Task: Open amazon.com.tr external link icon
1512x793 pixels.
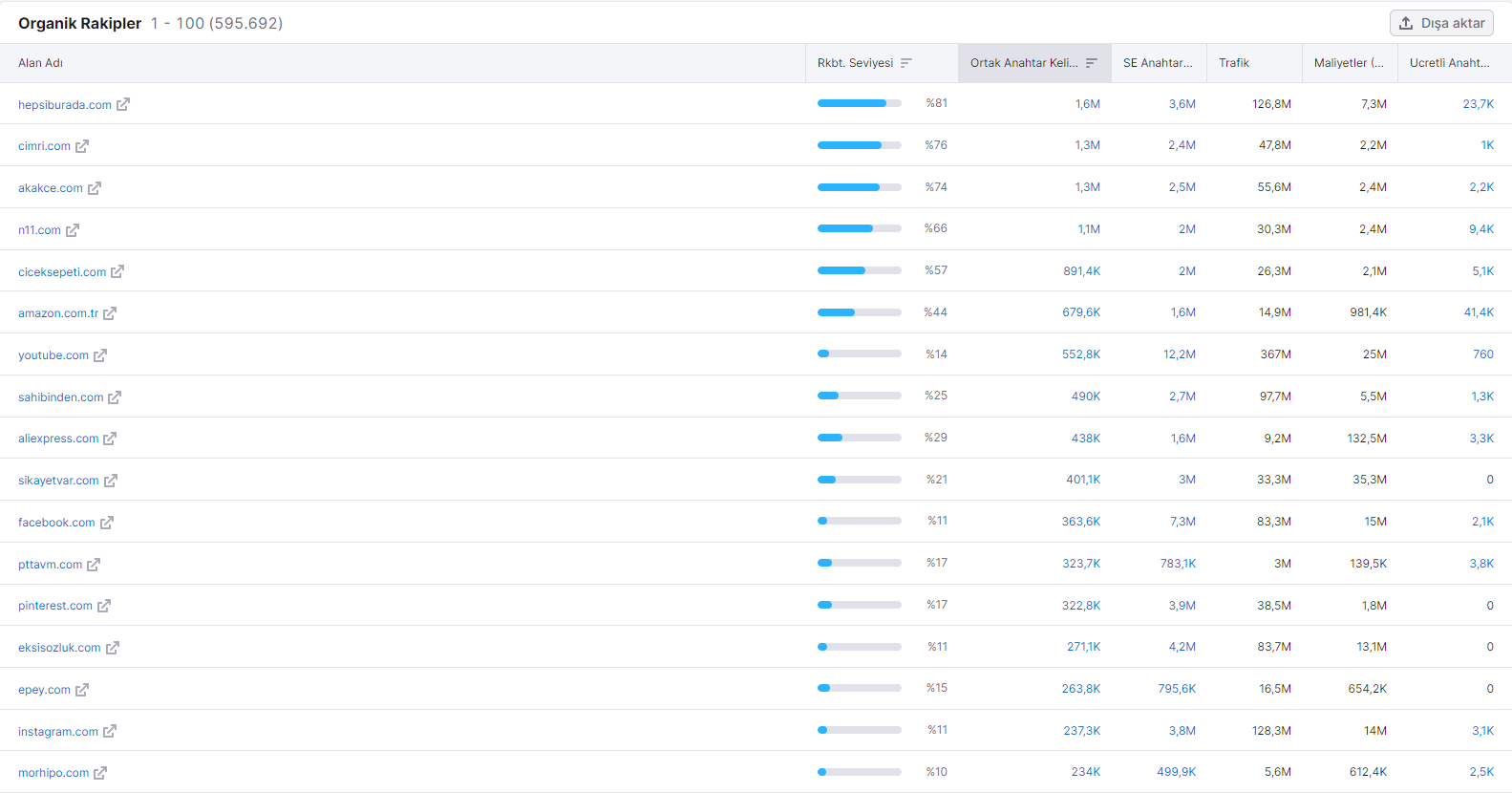Action: (x=110, y=313)
